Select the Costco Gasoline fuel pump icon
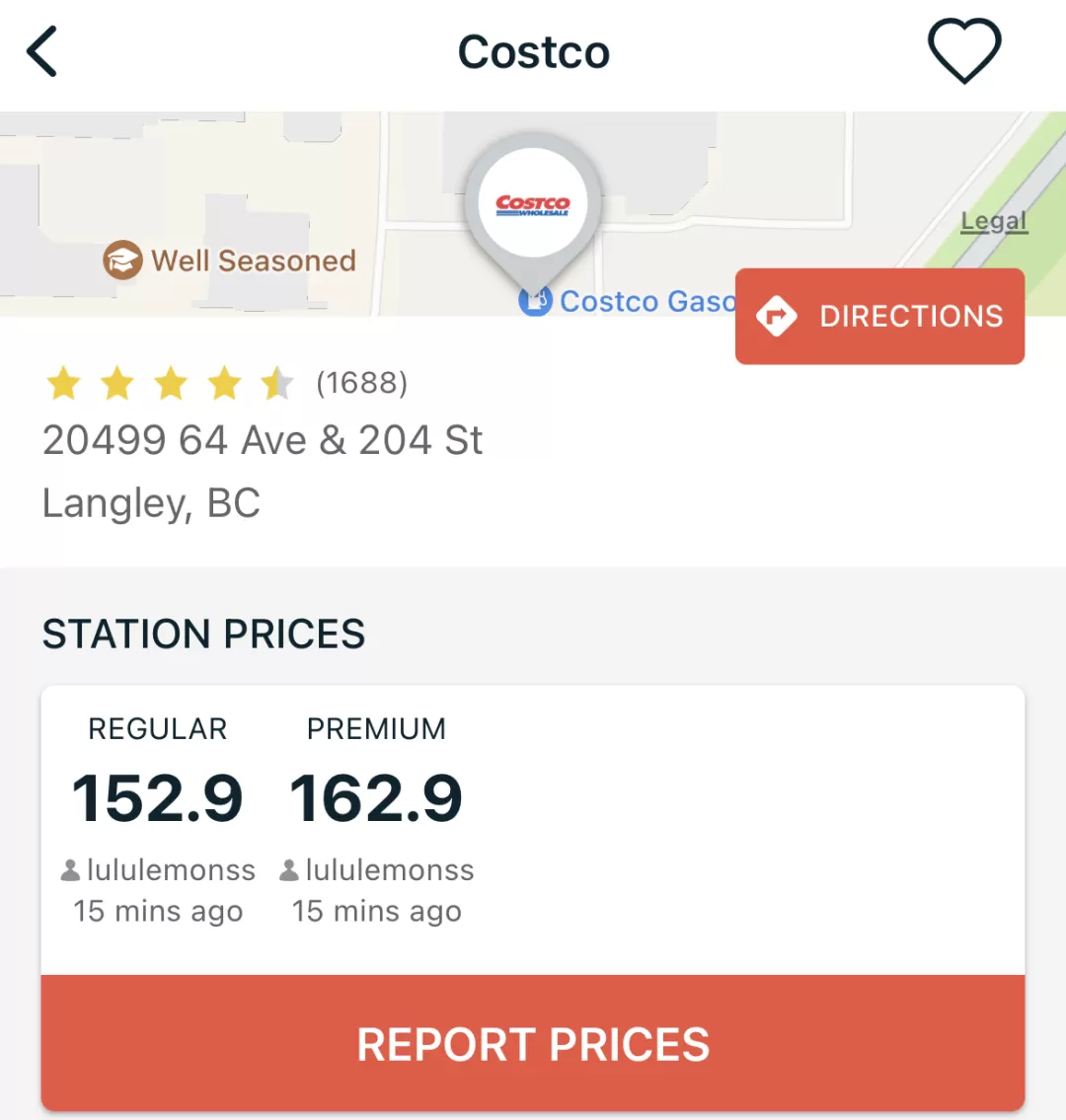1066x1120 pixels. [535, 301]
